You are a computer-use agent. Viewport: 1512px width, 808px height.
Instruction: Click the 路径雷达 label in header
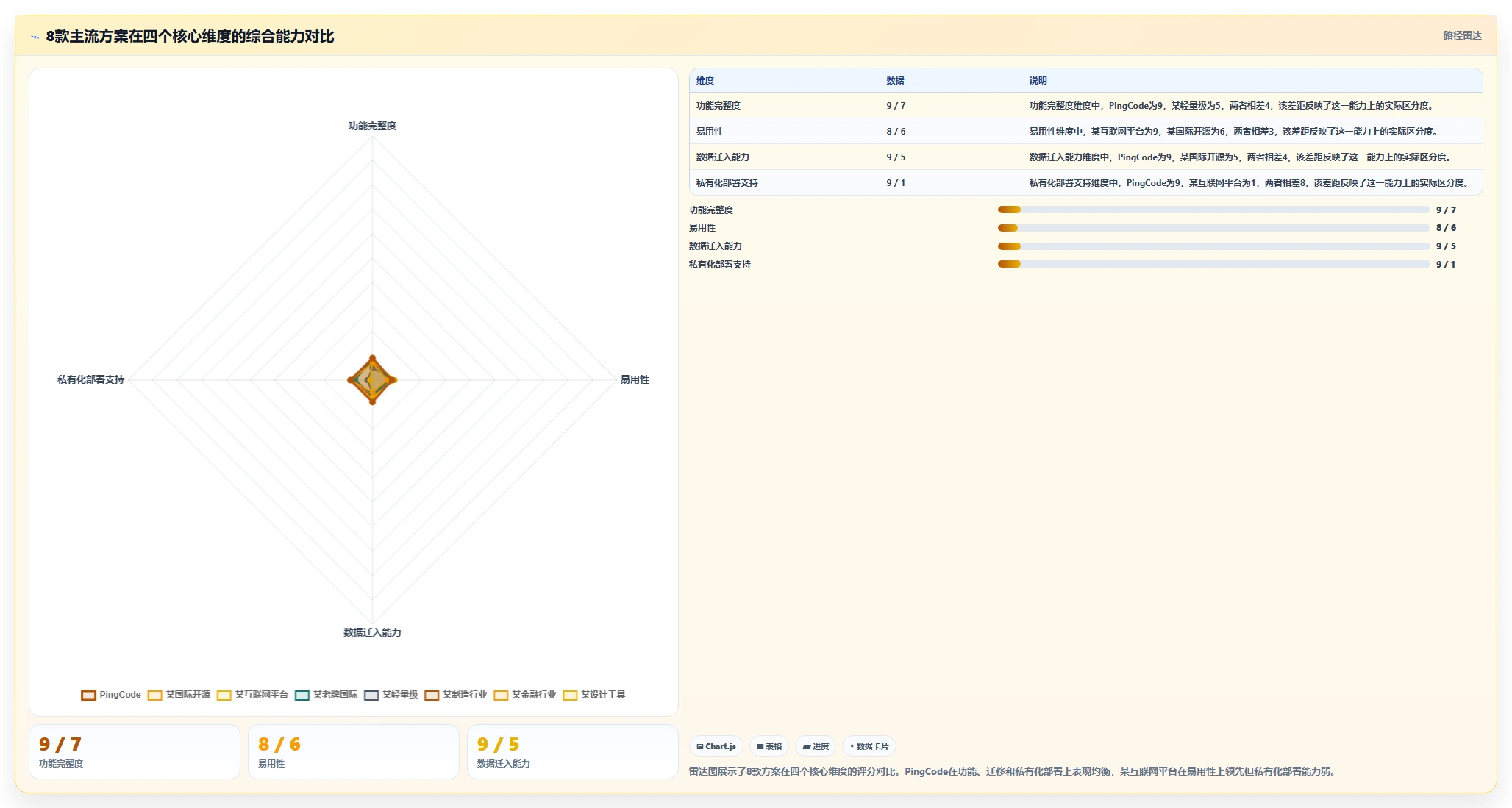(1462, 35)
